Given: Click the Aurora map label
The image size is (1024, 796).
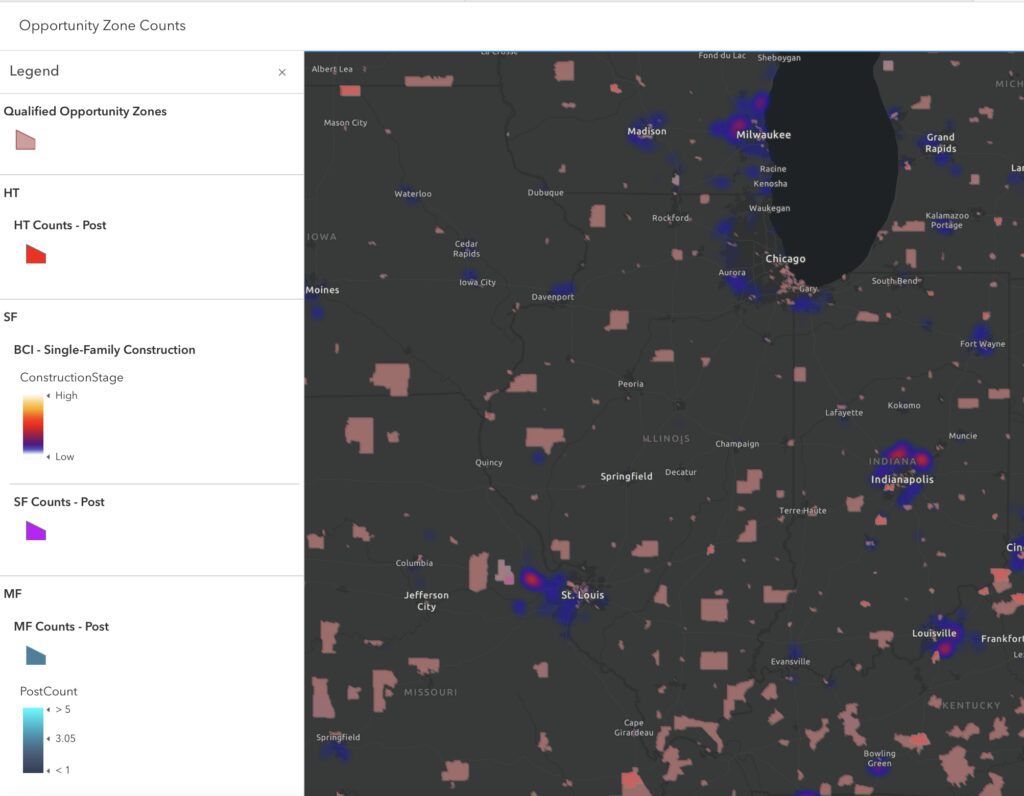Looking at the screenshot, I should pos(731,272).
